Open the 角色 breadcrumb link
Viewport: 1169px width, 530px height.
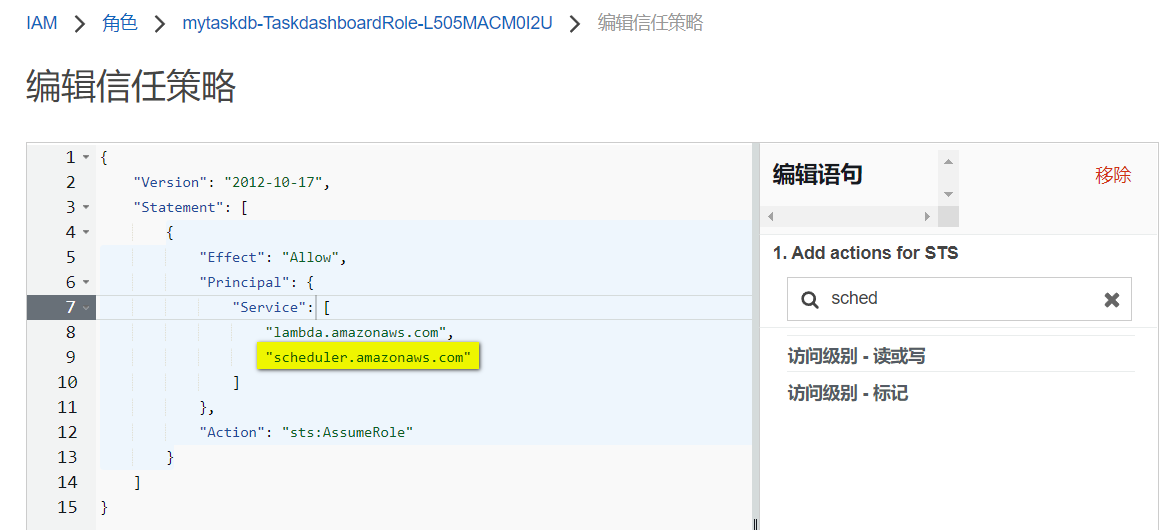pos(119,23)
